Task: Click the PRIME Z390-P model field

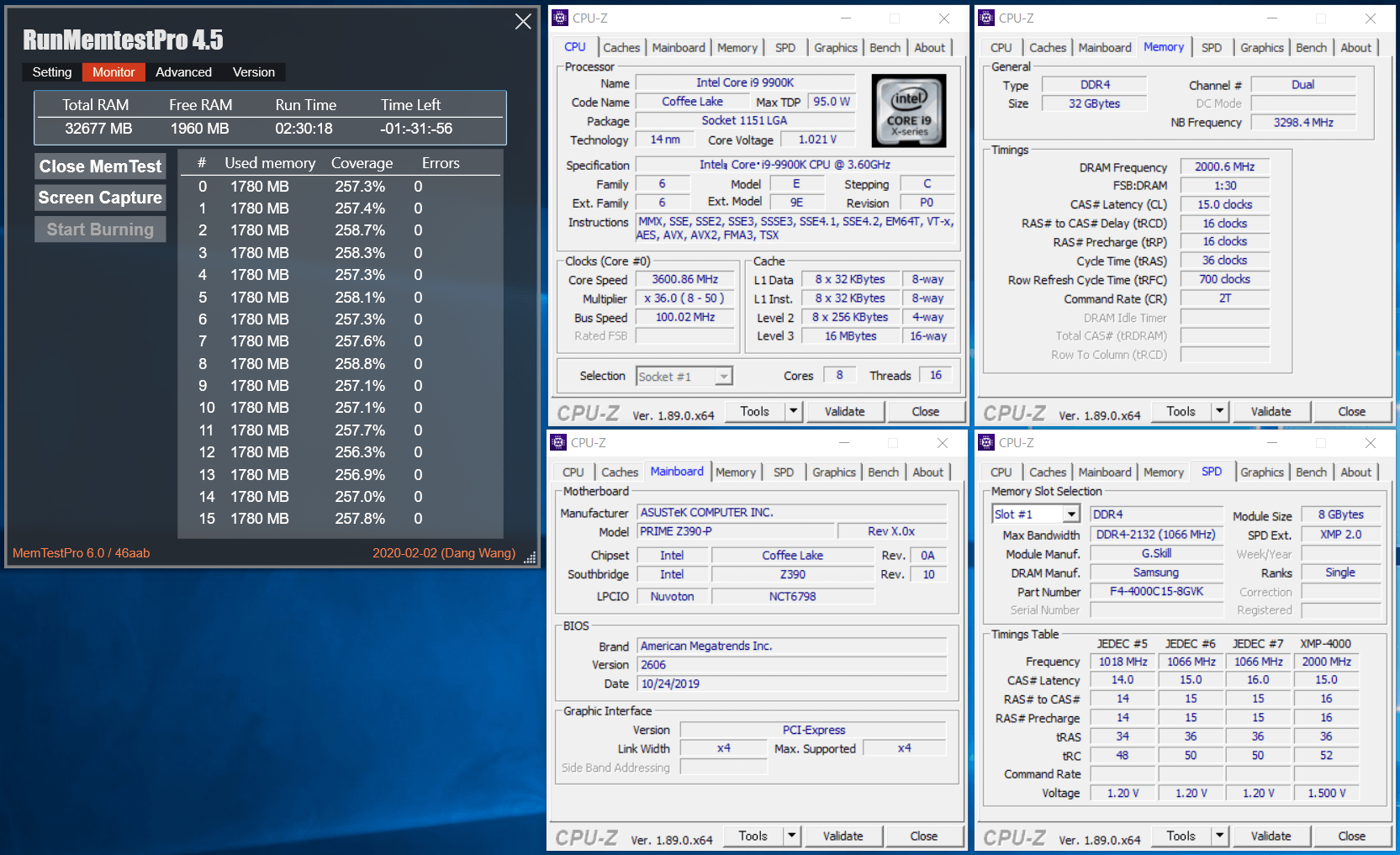Action: (736, 531)
